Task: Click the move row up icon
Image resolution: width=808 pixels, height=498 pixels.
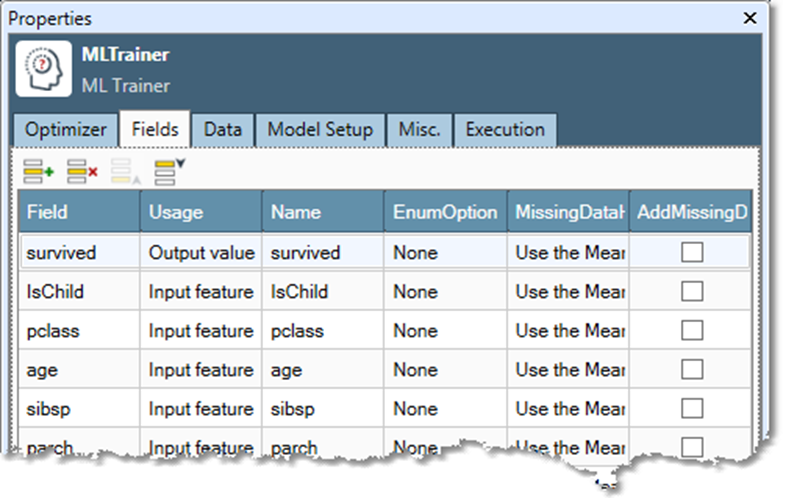Action: pos(125,172)
